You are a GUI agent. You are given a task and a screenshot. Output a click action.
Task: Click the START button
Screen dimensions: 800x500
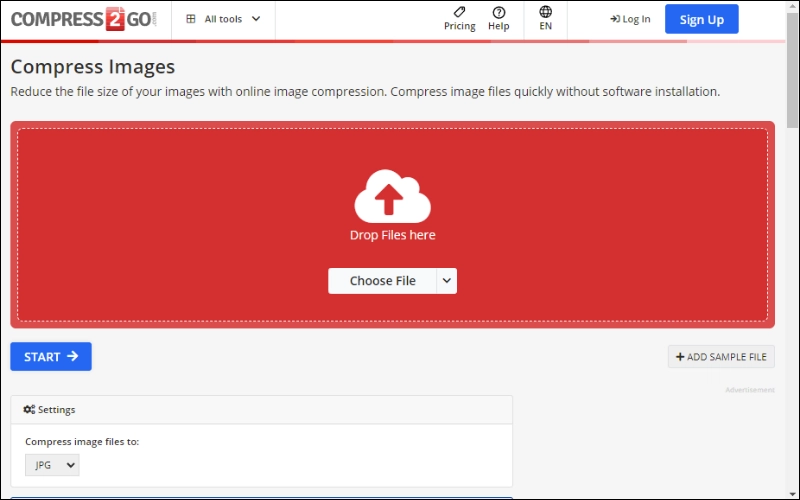[51, 357]
